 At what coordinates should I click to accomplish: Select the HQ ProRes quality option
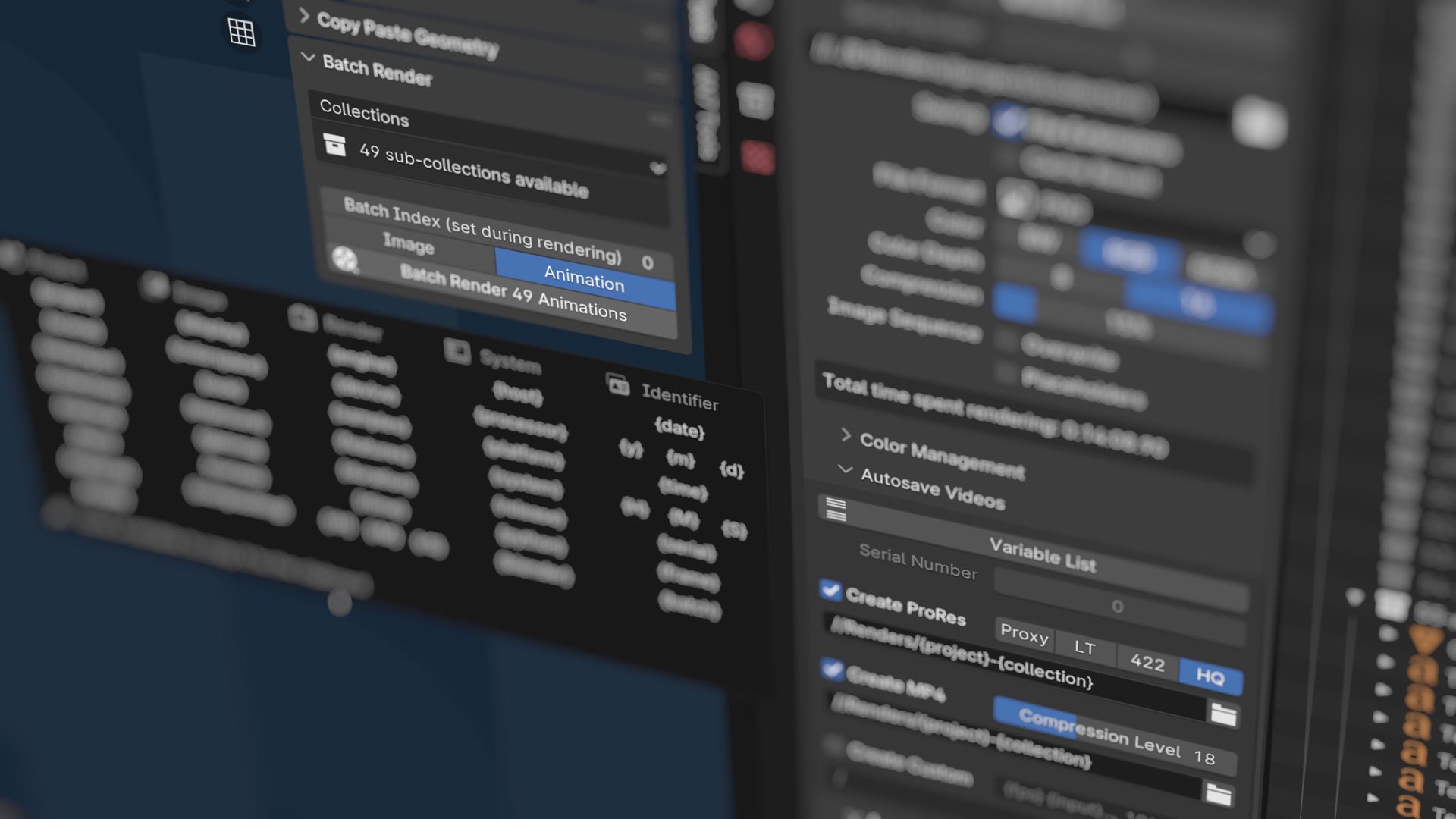pos(1210,676)
